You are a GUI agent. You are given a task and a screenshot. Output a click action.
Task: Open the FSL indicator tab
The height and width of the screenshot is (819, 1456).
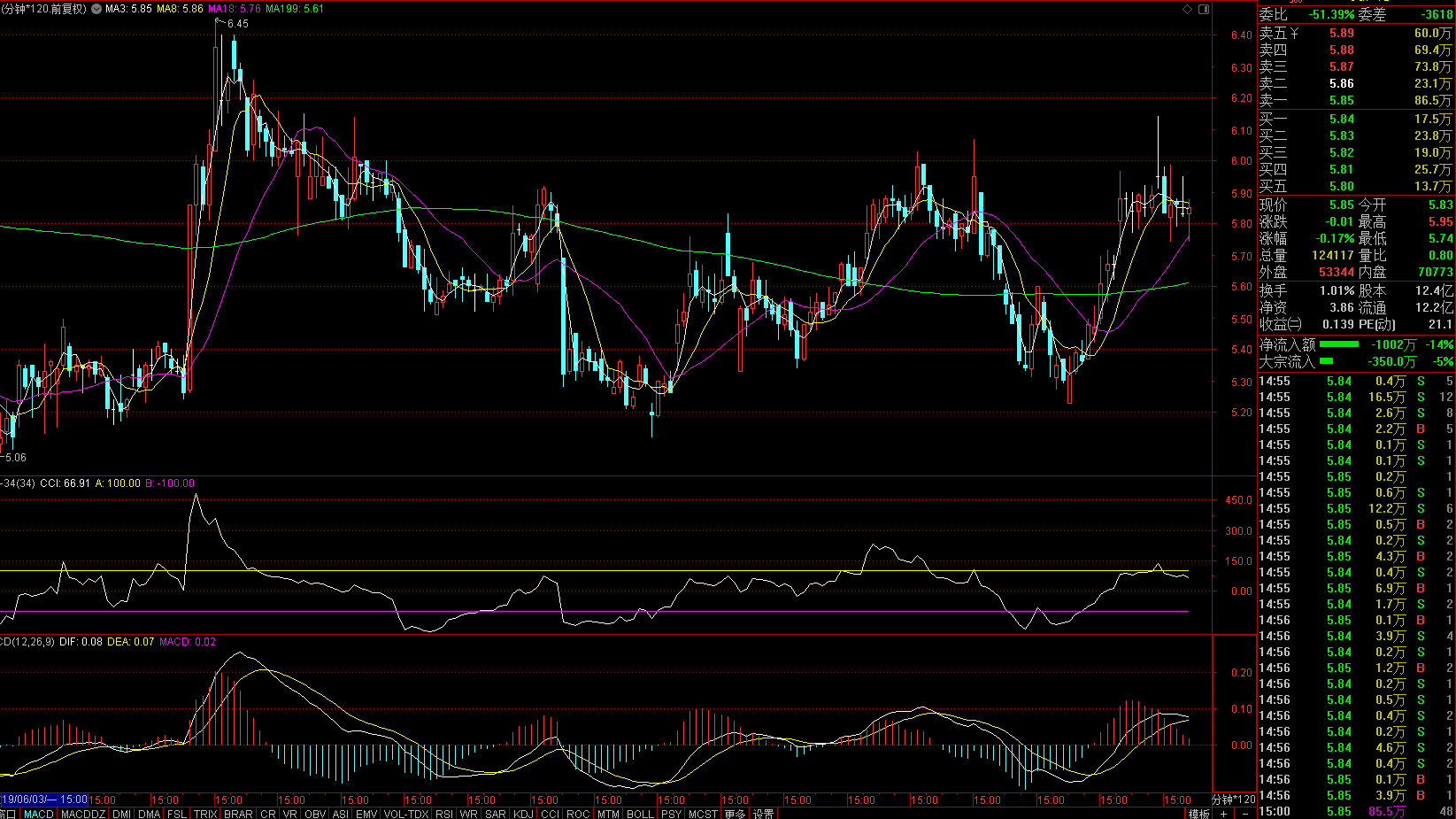click(x=177, y=814)
